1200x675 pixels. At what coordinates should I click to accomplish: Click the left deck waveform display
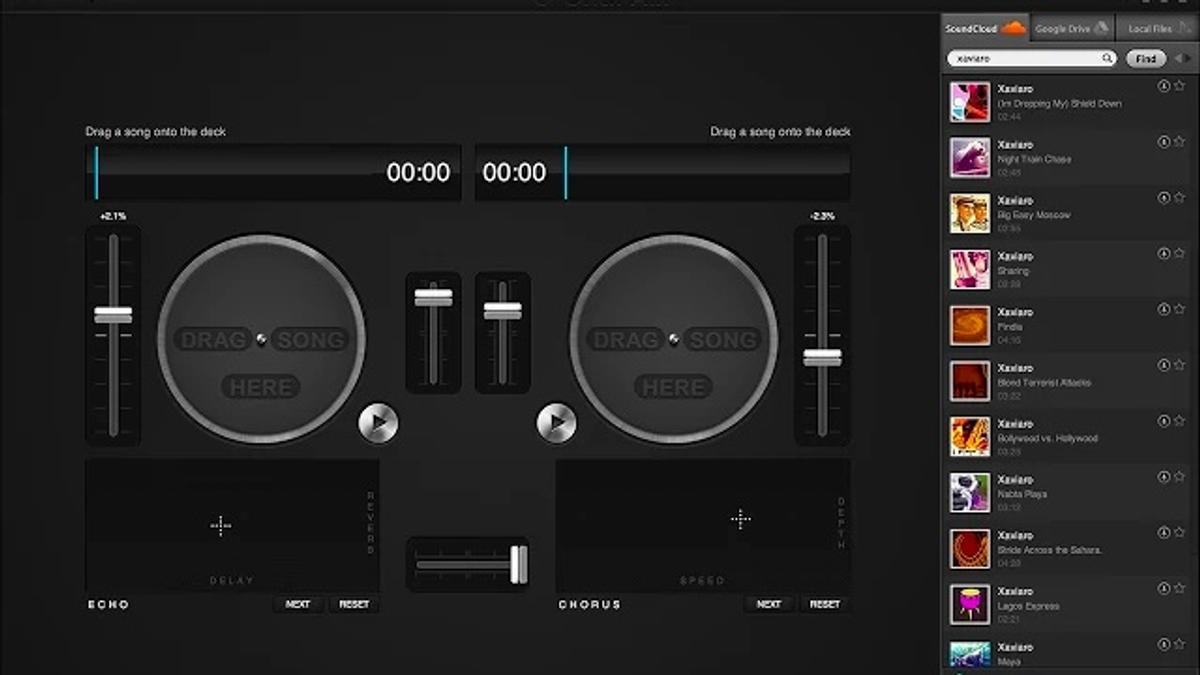click(273, 173)
